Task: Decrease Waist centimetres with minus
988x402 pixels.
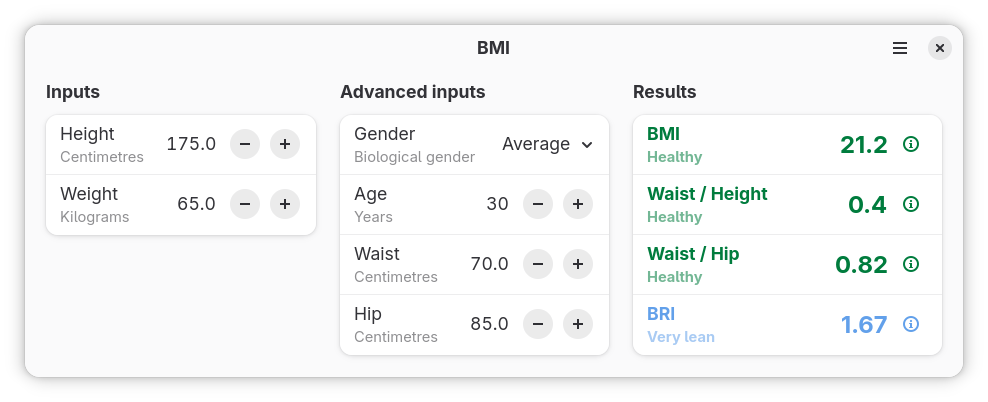Action: pyautogui.click(x=537, y=264)
